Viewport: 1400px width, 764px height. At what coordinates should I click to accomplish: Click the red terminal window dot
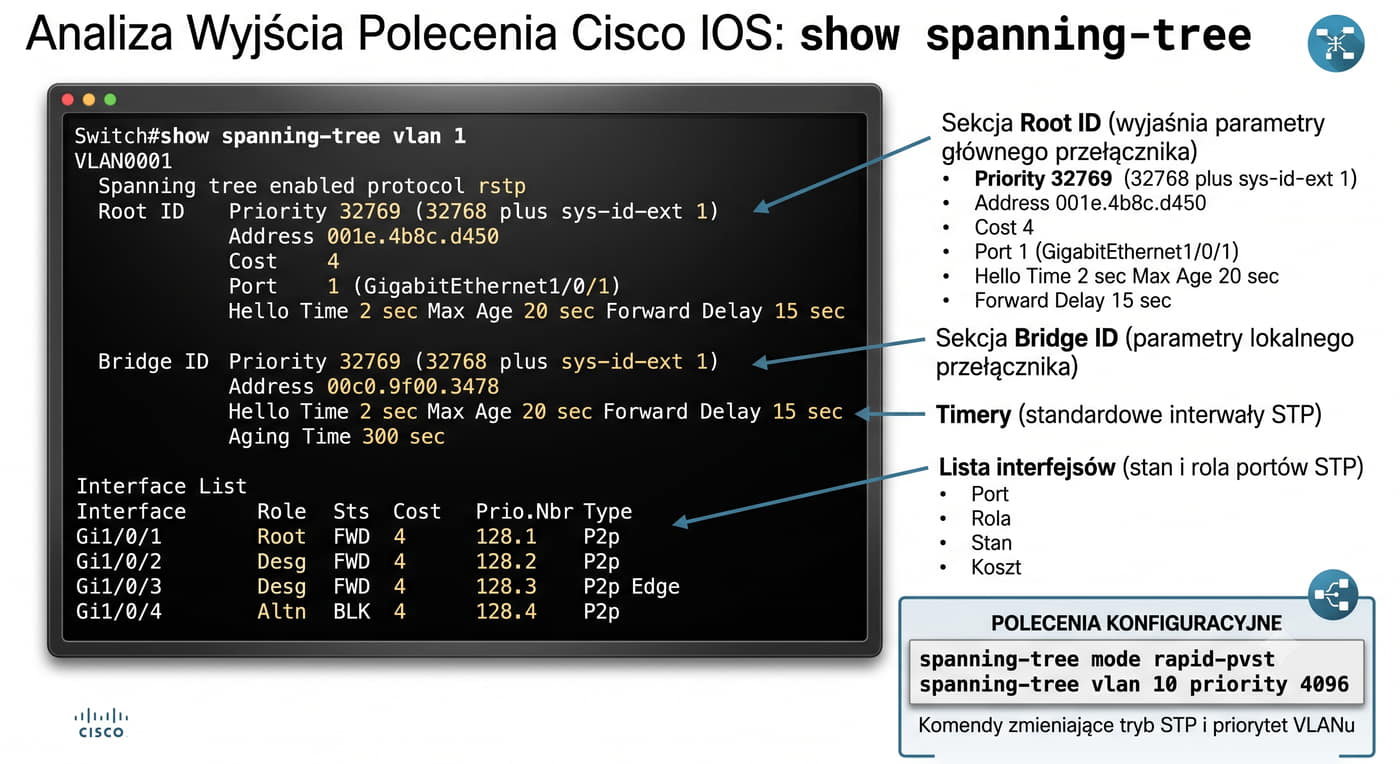coord(68,100)
